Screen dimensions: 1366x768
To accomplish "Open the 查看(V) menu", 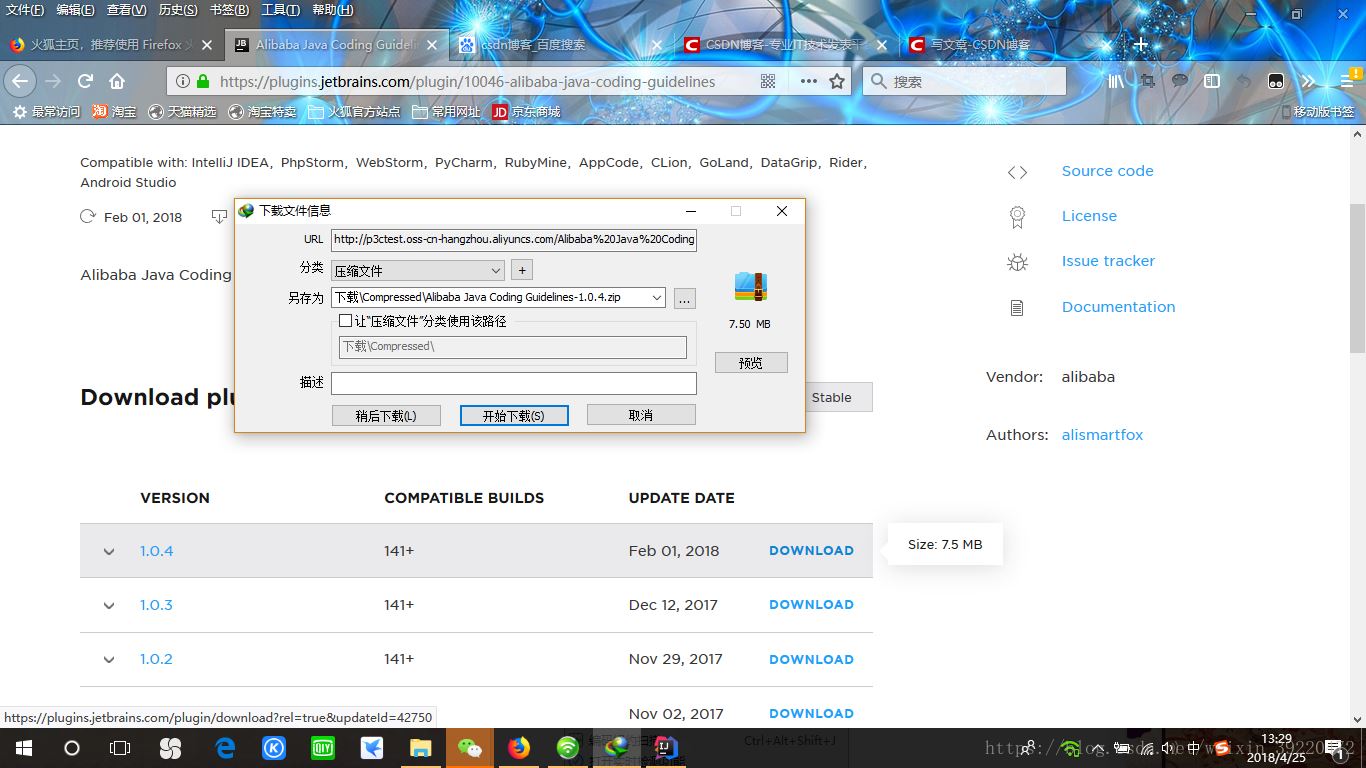I will click(126, 10).
